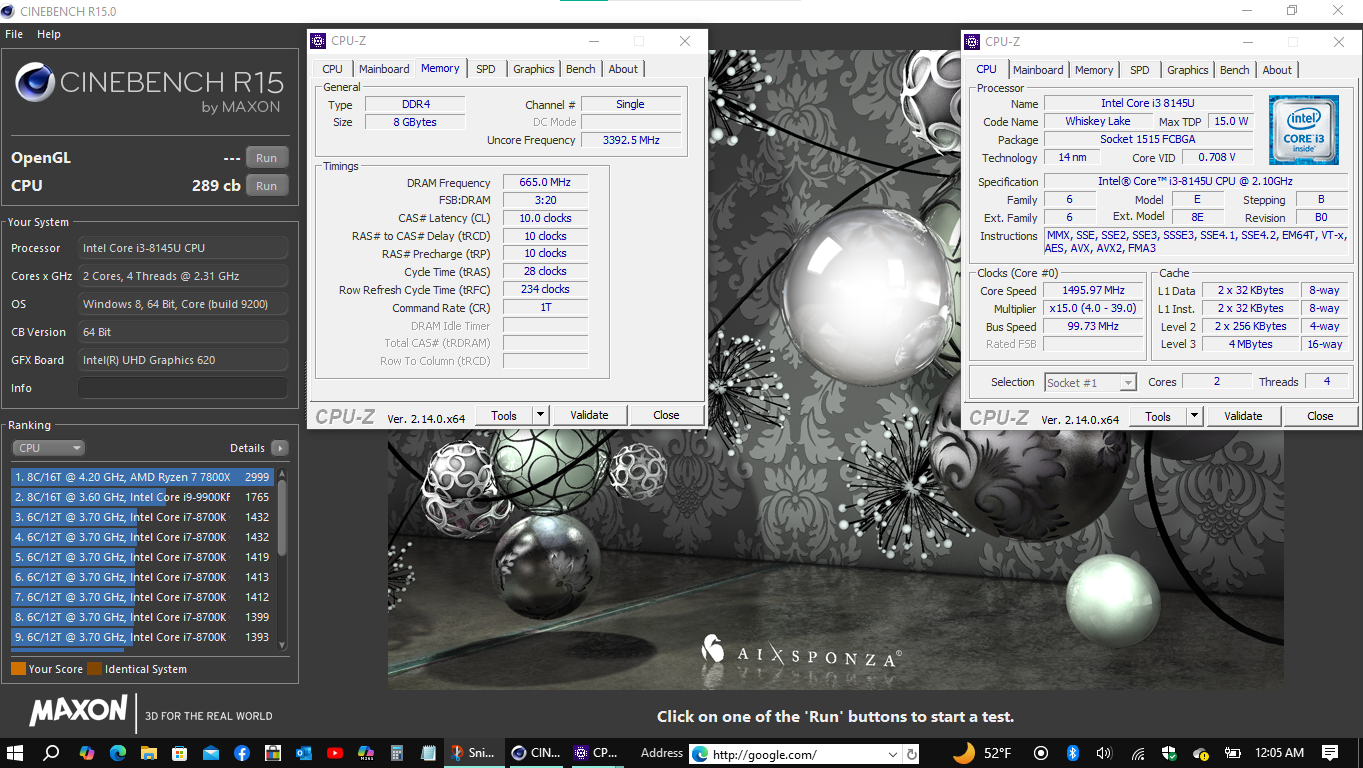This screenshot has height=768, width=1363.
Task: Run the OpenGL benchmark
Action: click(266, 158)
